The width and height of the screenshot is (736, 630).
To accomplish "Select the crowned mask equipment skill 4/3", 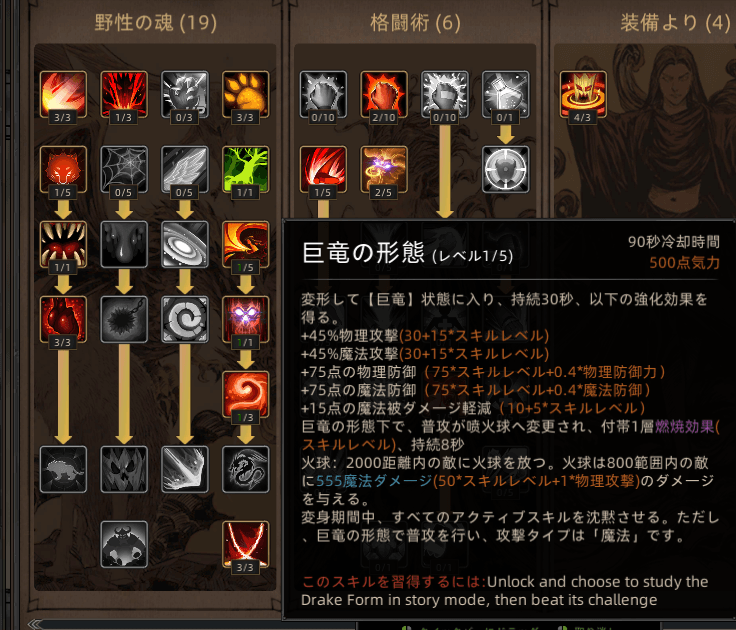I will click(583, 94).
